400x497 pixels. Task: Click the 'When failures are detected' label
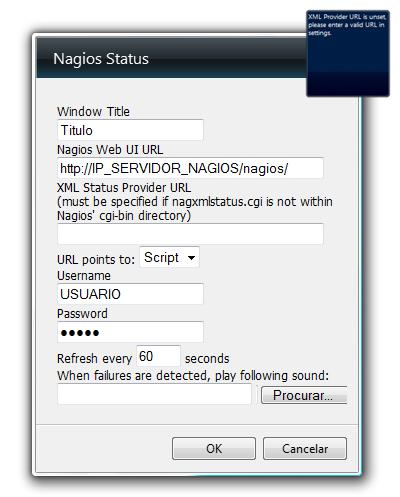(x=193, y=376)
